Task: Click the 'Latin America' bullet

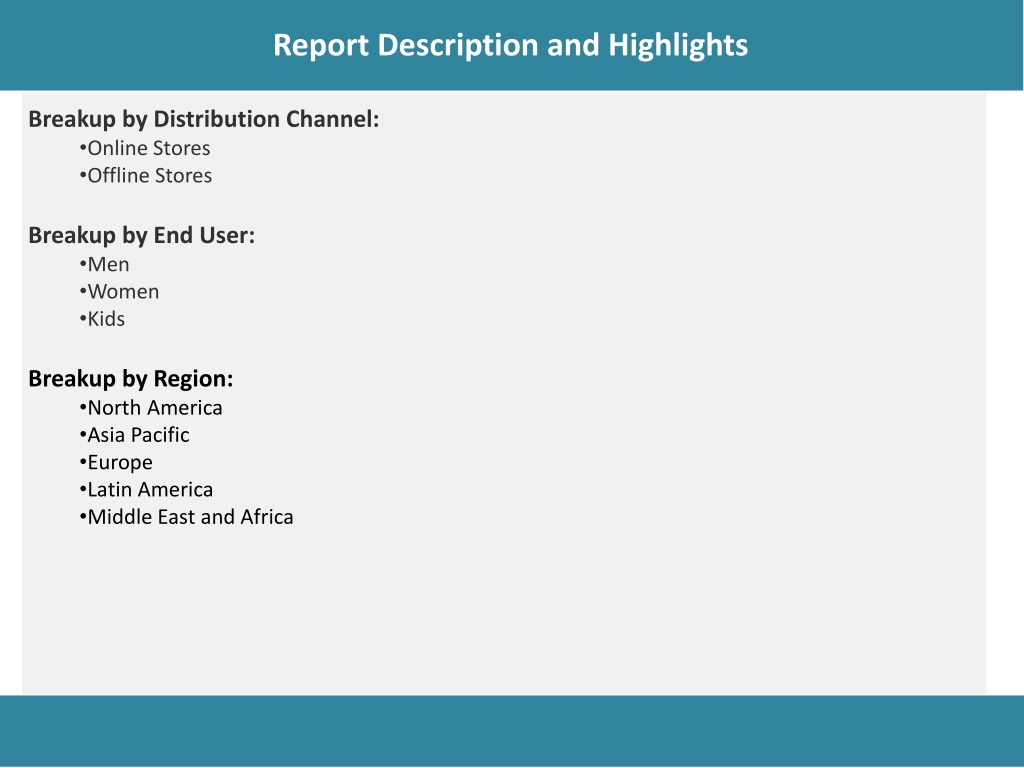Action: [146, 490]
